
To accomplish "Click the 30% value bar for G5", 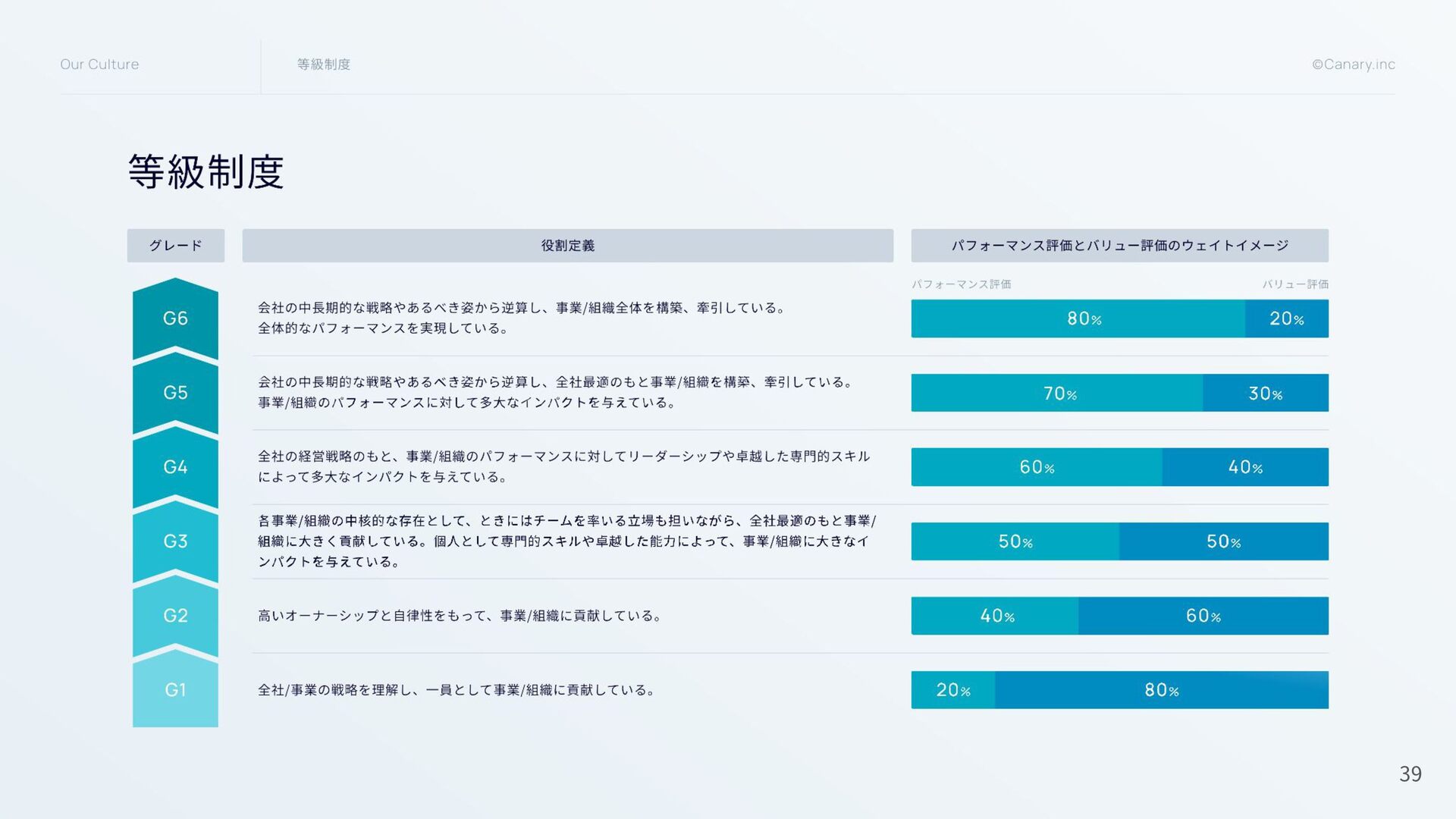I will [1265, 393].
